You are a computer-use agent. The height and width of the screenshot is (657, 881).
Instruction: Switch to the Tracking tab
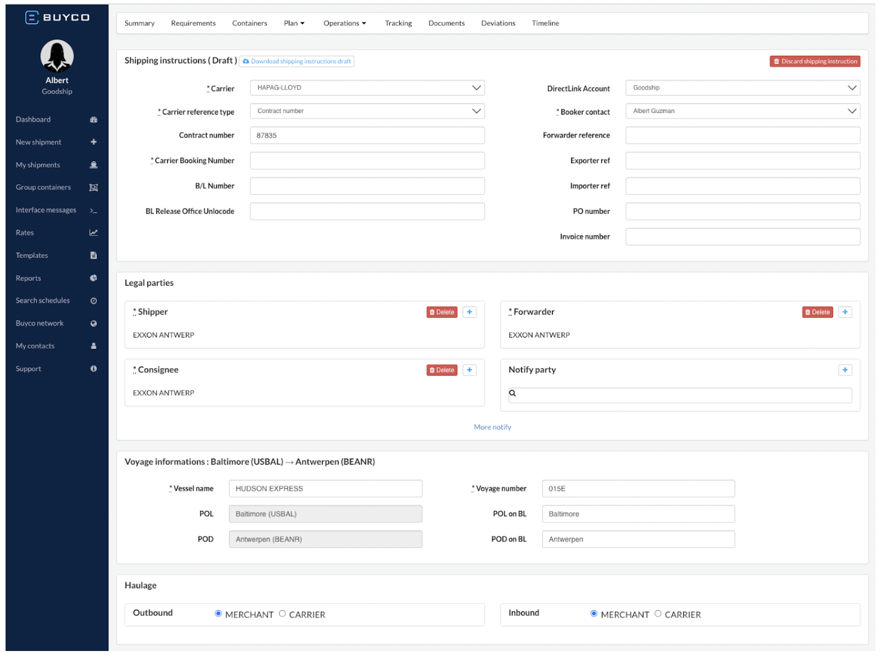398,23
